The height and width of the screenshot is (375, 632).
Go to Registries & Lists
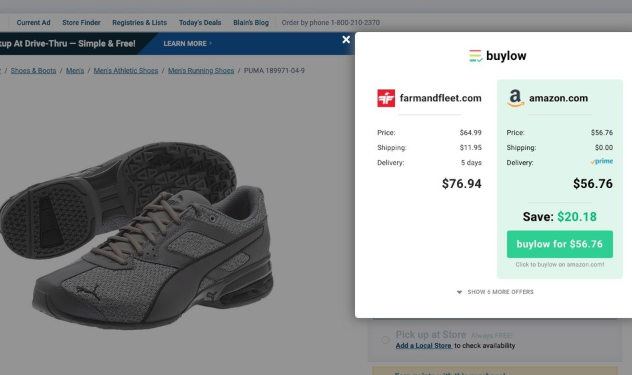[x=139, y=23]
